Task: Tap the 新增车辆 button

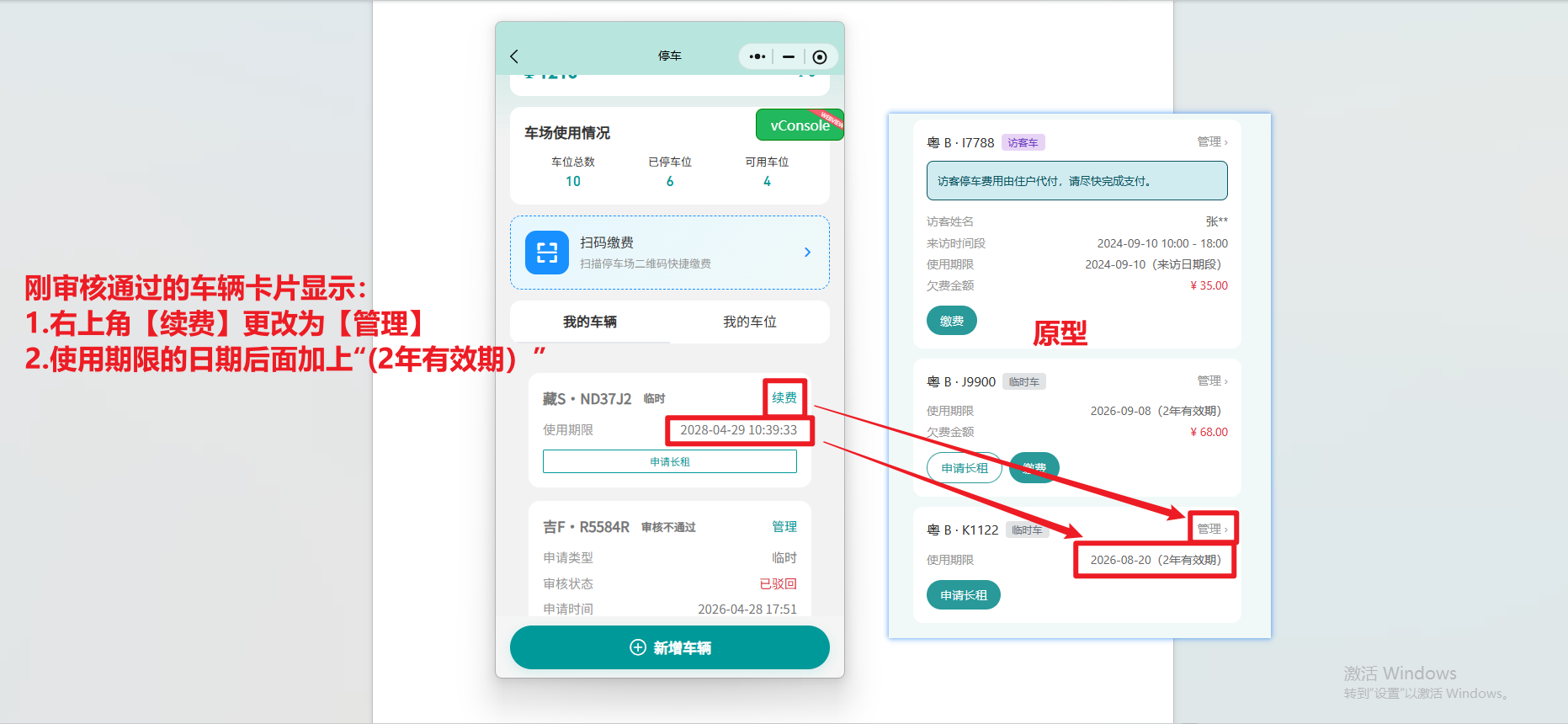Action: (x=670, y=647)
